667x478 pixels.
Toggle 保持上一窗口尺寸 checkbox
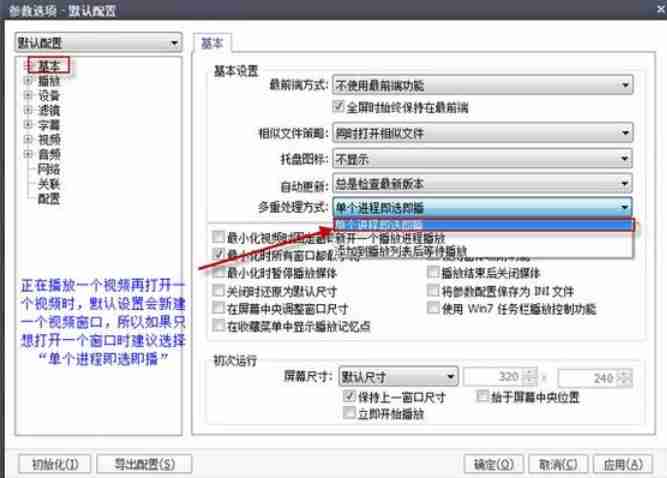tap(349, 396)
